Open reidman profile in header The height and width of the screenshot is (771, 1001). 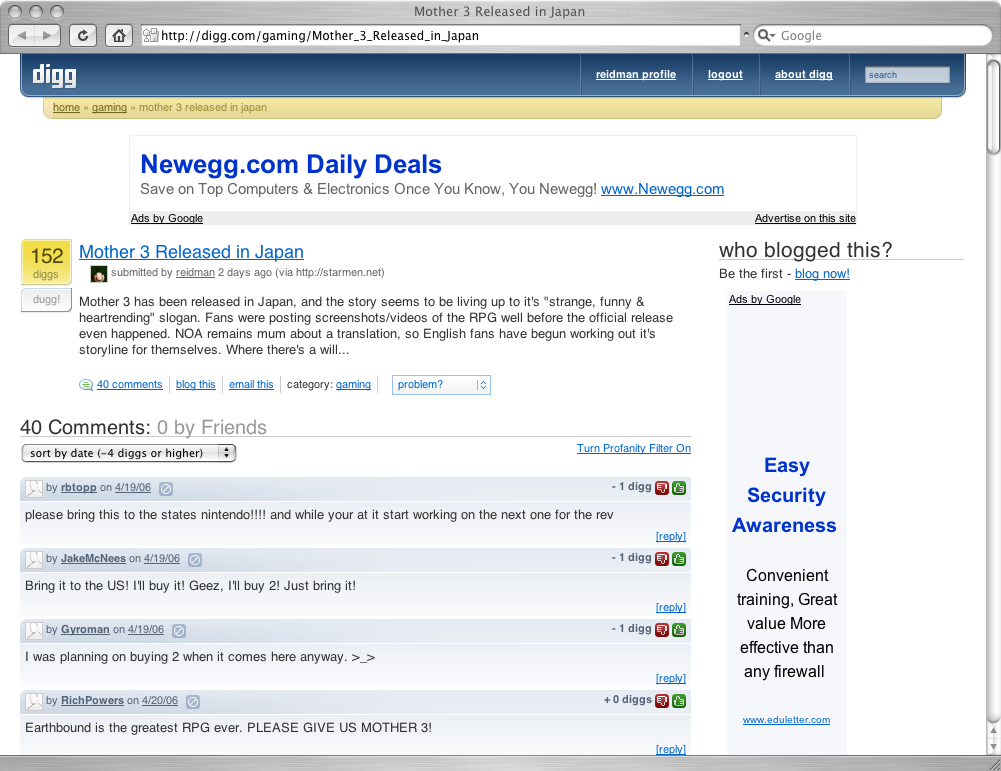pyautogui.click(x=636, y=75)
